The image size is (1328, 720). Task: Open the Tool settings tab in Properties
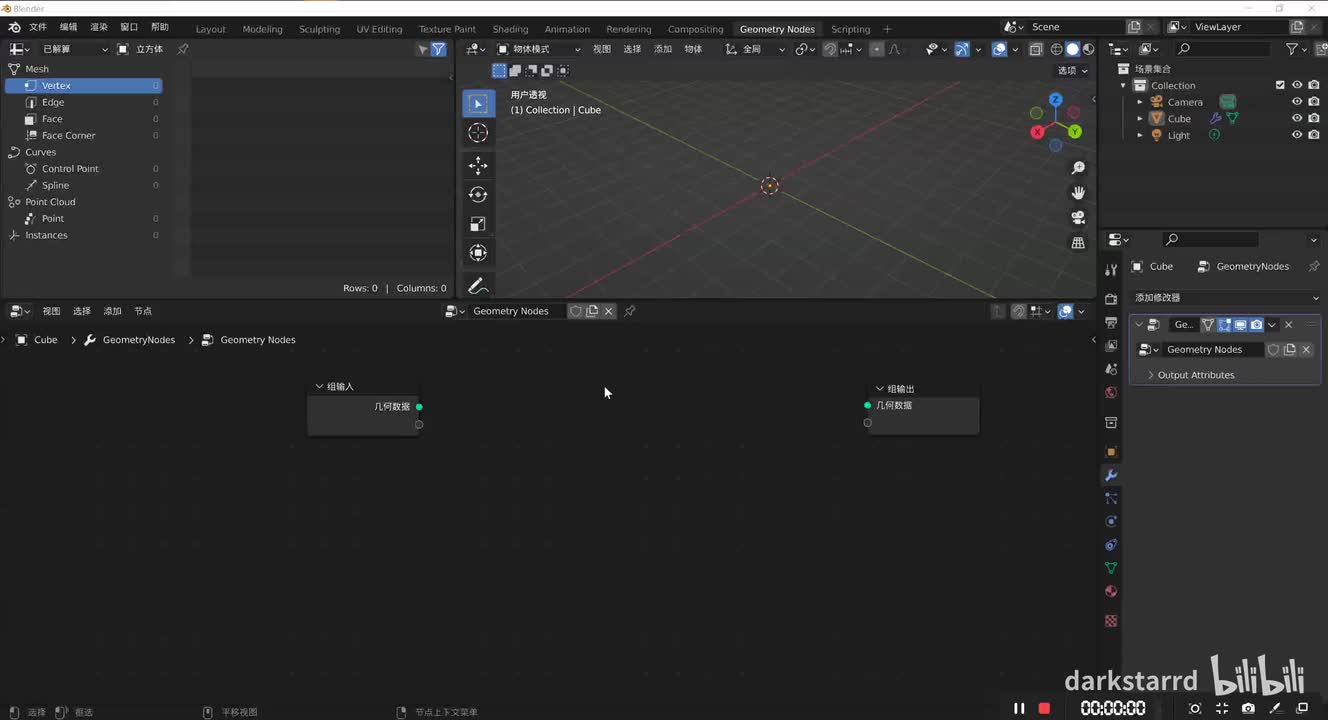point(1111,270)
